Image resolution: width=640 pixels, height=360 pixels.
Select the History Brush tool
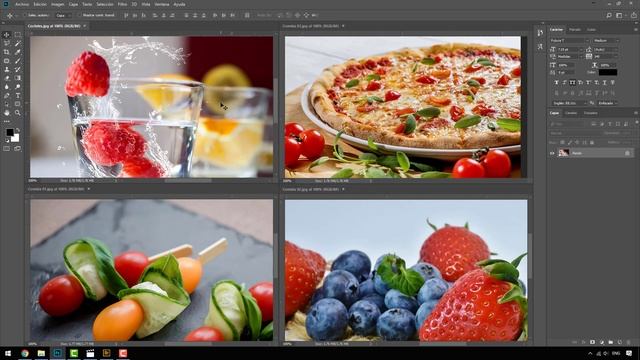18,69
